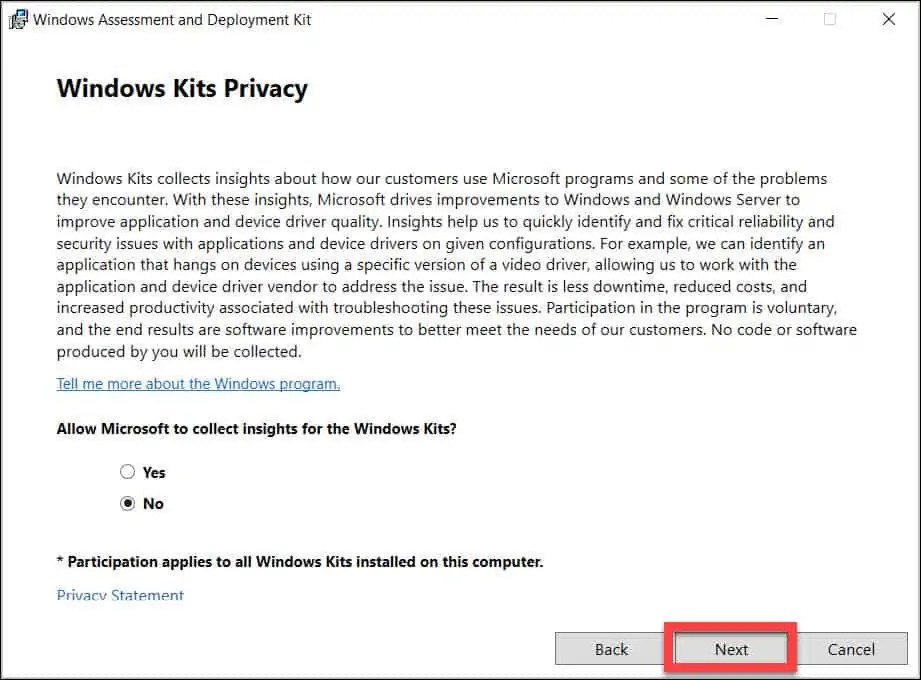Open the Privacy Statement link

point(119,595)
